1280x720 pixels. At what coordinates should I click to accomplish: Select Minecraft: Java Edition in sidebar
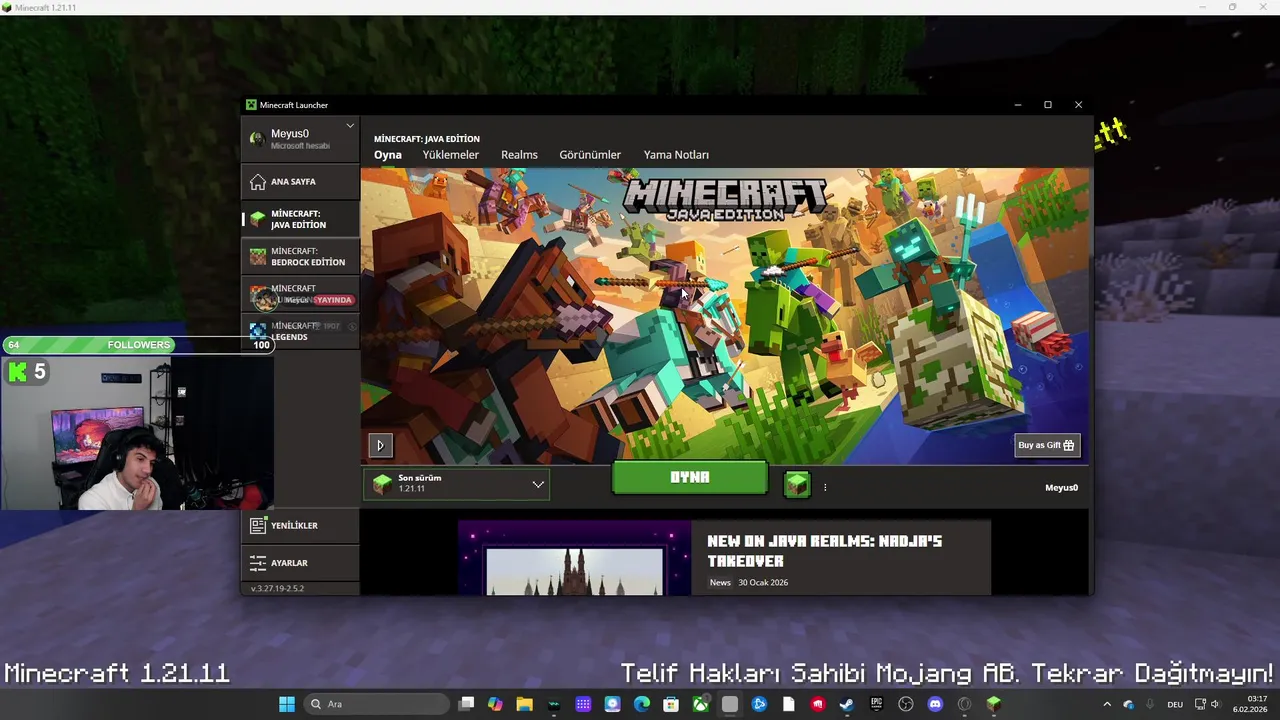(x=300, y=219)
